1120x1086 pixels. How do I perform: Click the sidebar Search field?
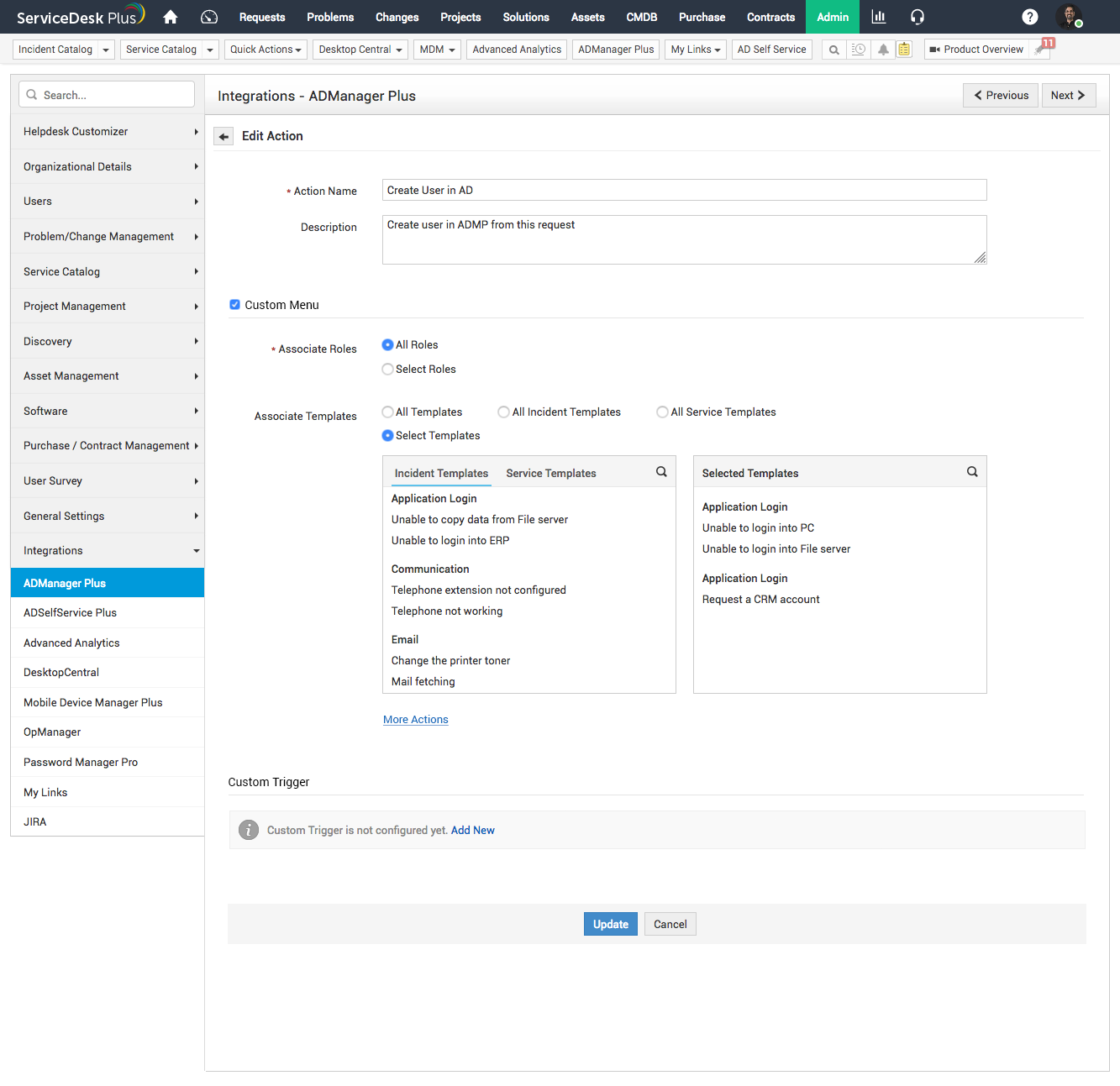coord(107,95)
